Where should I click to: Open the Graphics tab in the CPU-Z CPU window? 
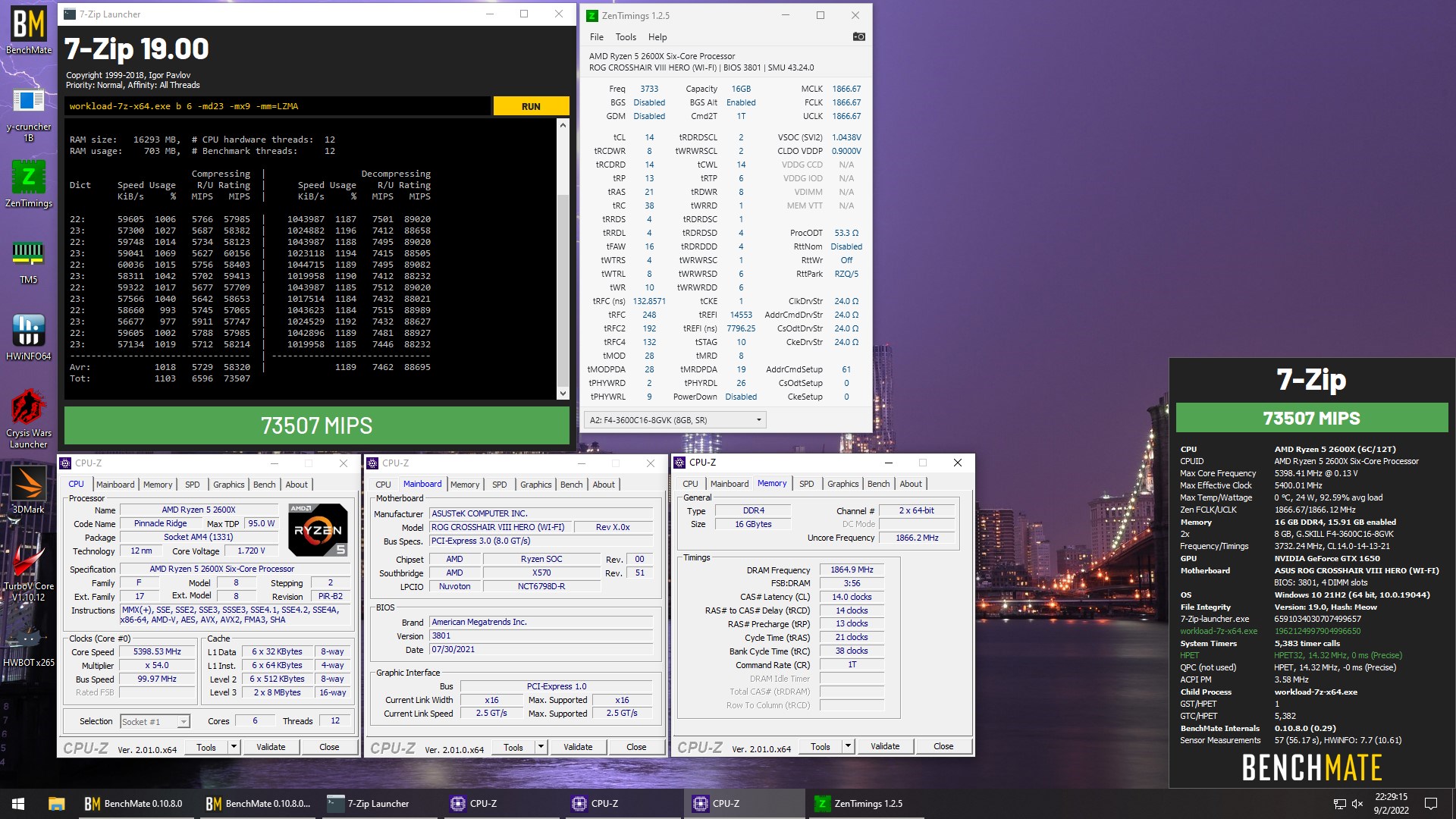(228, 485)
